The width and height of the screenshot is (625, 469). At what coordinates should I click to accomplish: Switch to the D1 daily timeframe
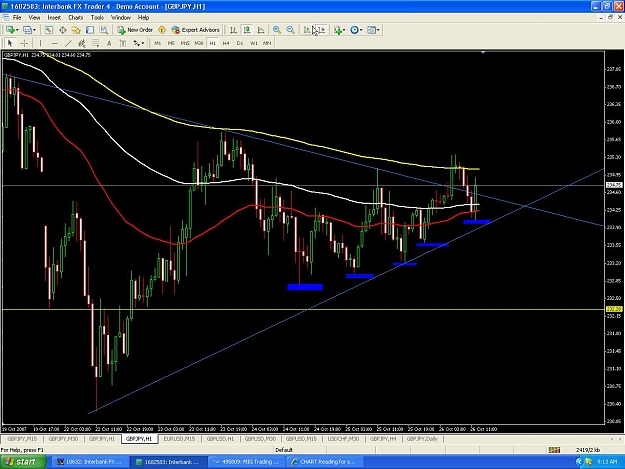[240, 43]
